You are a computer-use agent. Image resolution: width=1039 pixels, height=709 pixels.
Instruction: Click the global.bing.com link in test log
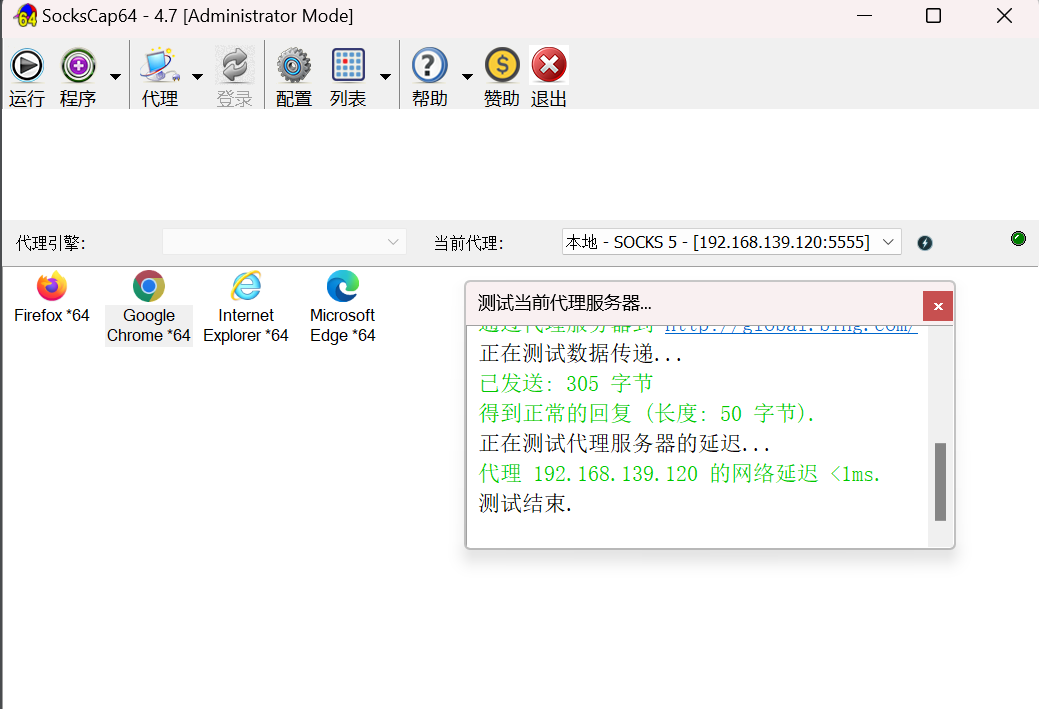click(x=790, y=328)
